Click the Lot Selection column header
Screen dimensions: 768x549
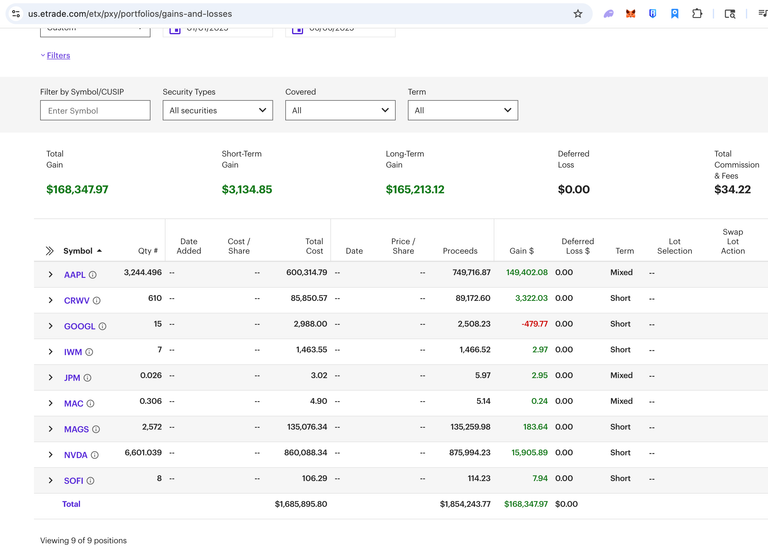pyautogui.click(x=674, y=246)
